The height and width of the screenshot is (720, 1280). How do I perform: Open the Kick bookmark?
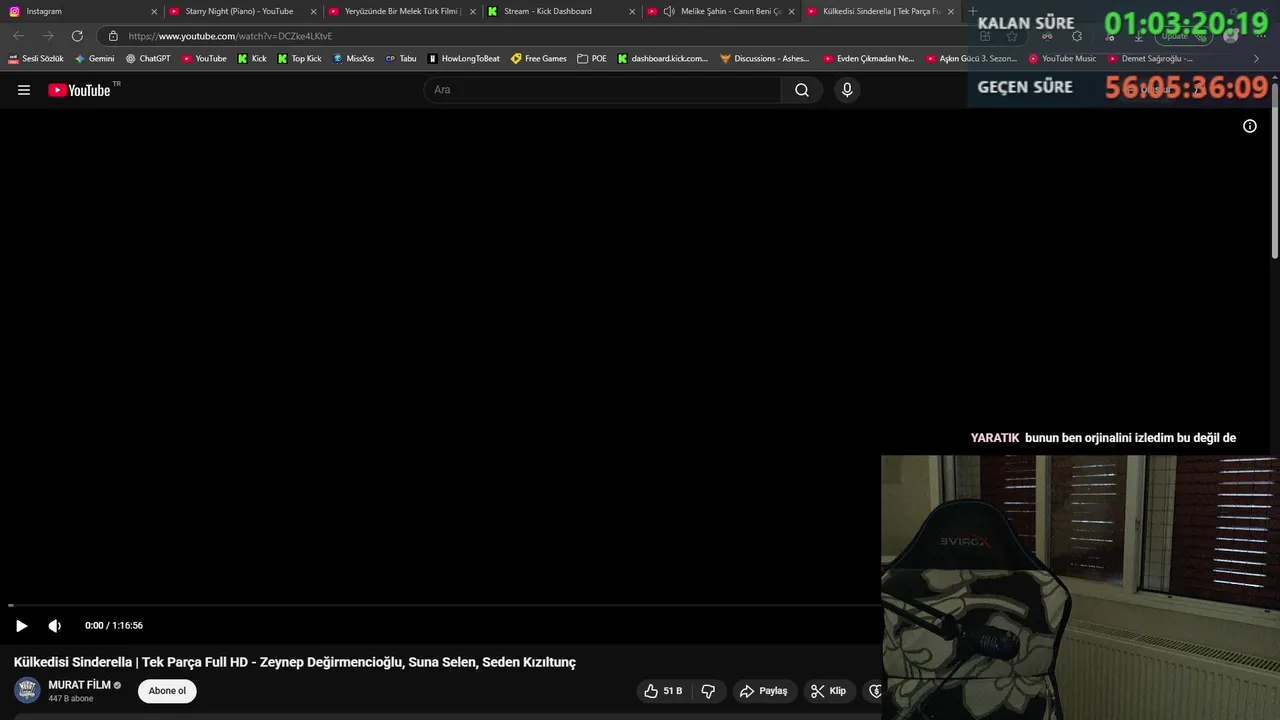252,59
